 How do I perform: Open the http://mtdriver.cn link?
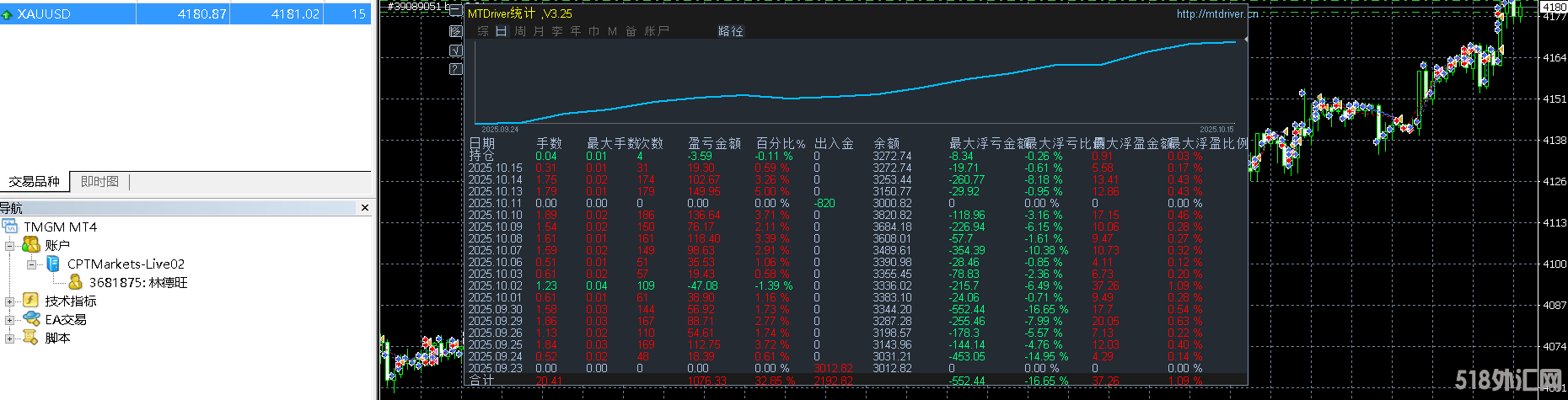[x=1216, y=13]
